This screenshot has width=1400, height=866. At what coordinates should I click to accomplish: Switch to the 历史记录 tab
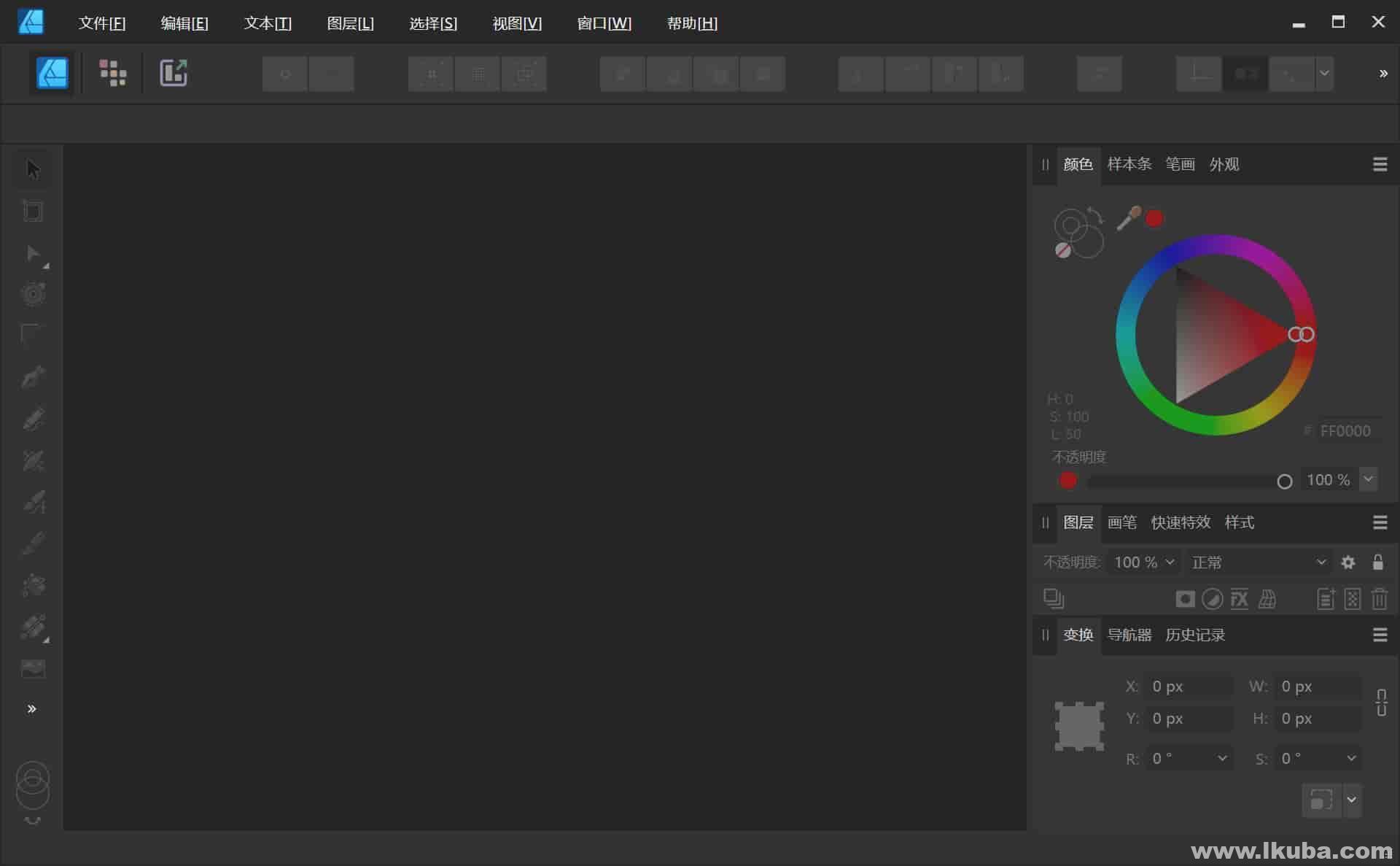(1194, 635)
